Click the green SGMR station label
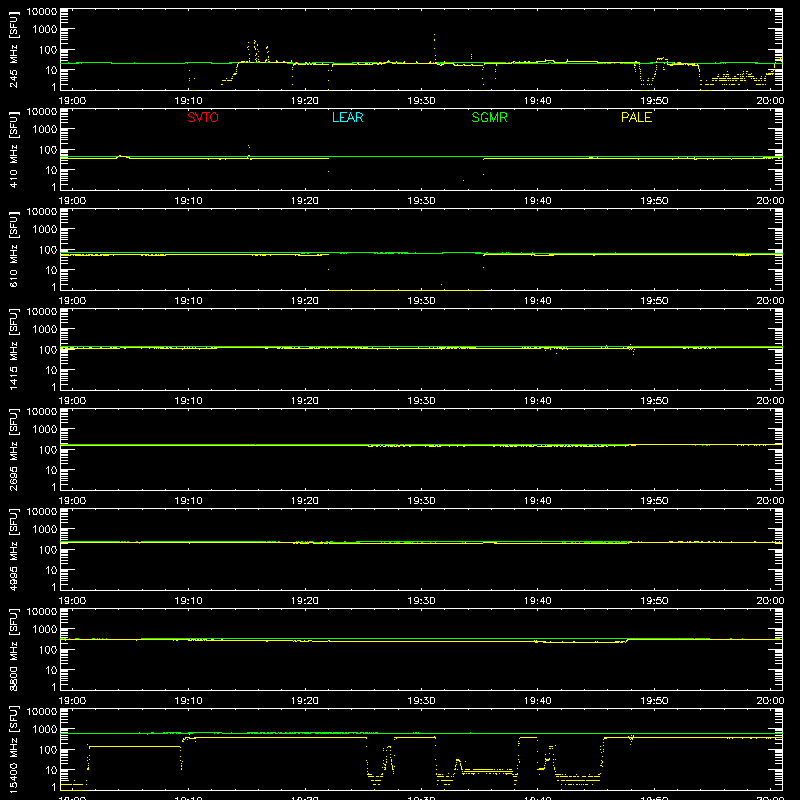800x800 pixels. [489, 117]
